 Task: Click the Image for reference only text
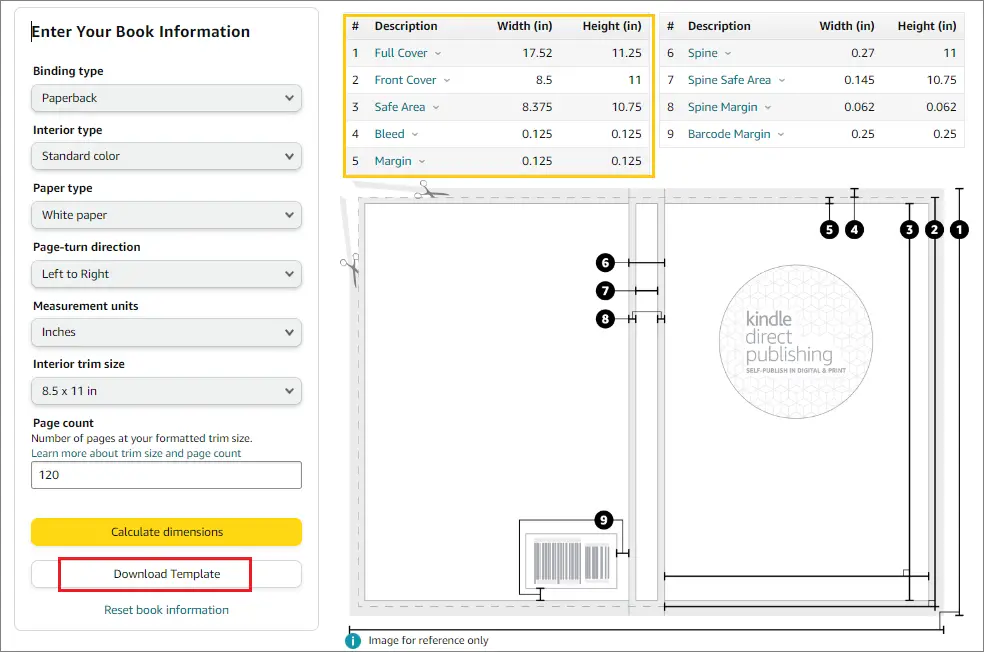click(x=428, y=641)
